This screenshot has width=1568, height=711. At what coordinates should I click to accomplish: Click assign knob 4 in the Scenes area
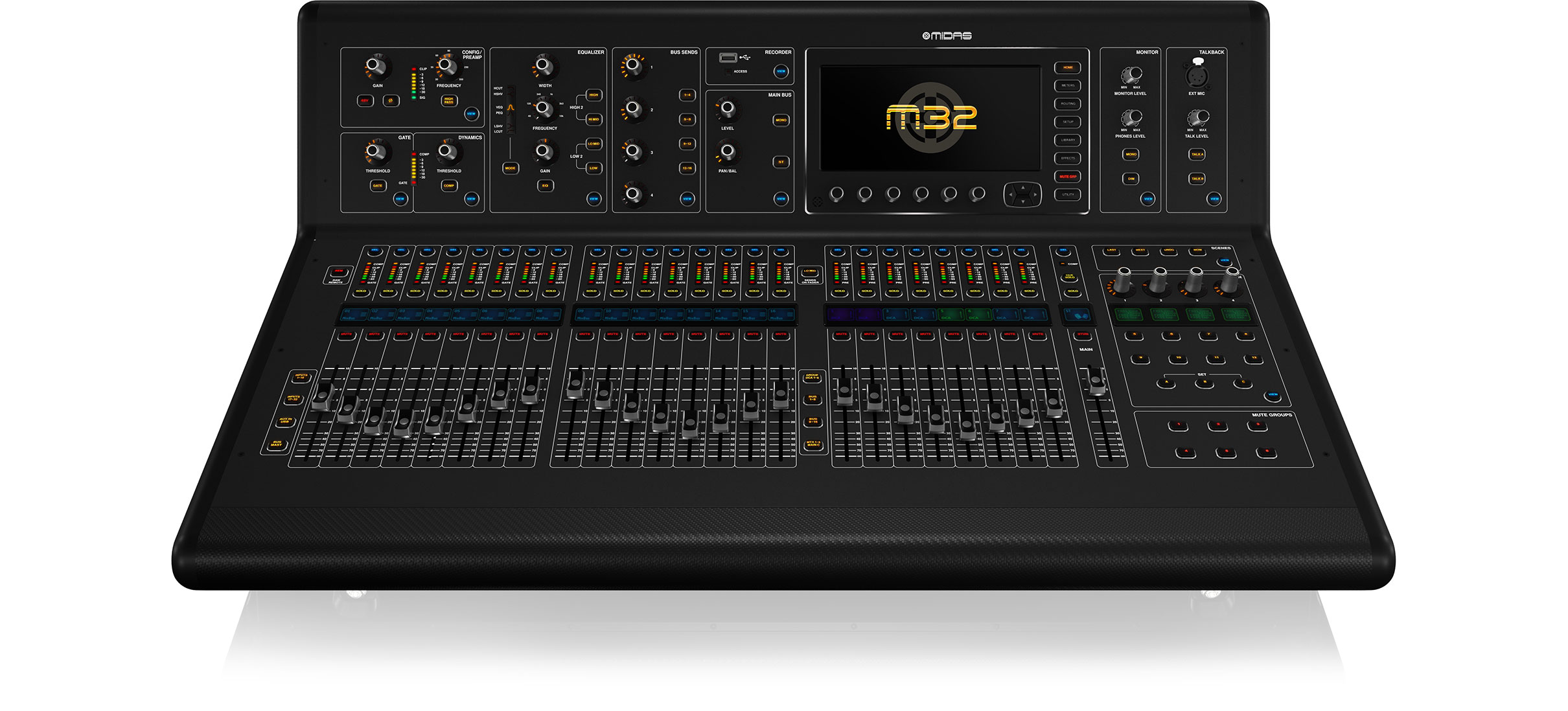click(x=1231, y=282)
